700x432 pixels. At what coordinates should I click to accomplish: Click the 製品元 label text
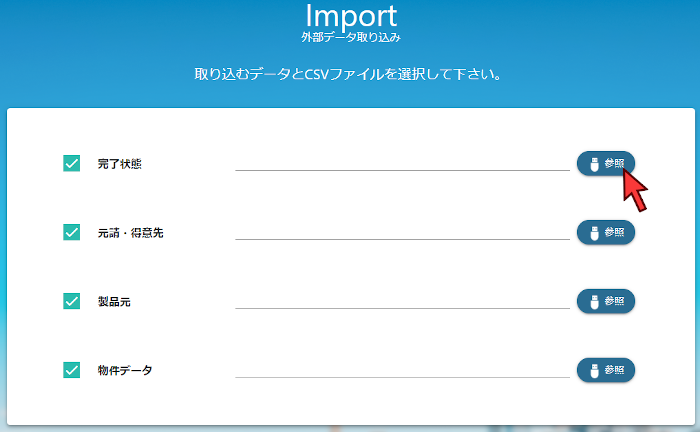pyautogui.click(x=114, y=301)
